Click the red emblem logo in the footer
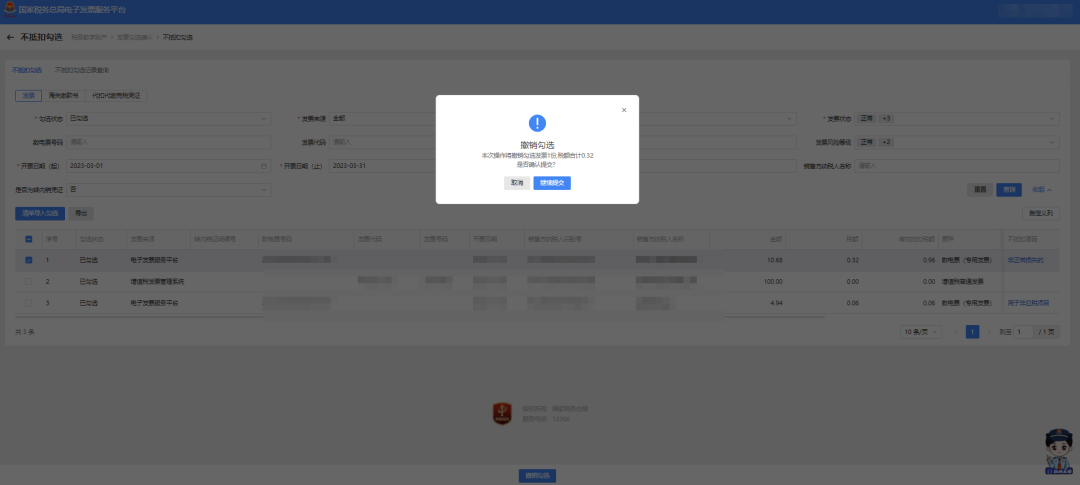 click(502, 413)
